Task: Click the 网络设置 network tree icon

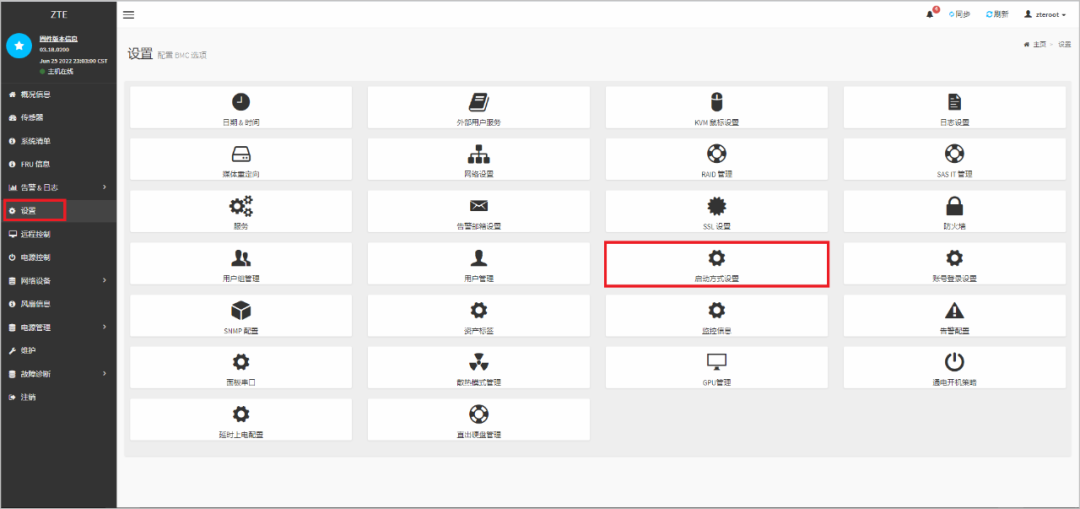Action: click(x=478, y=154)
